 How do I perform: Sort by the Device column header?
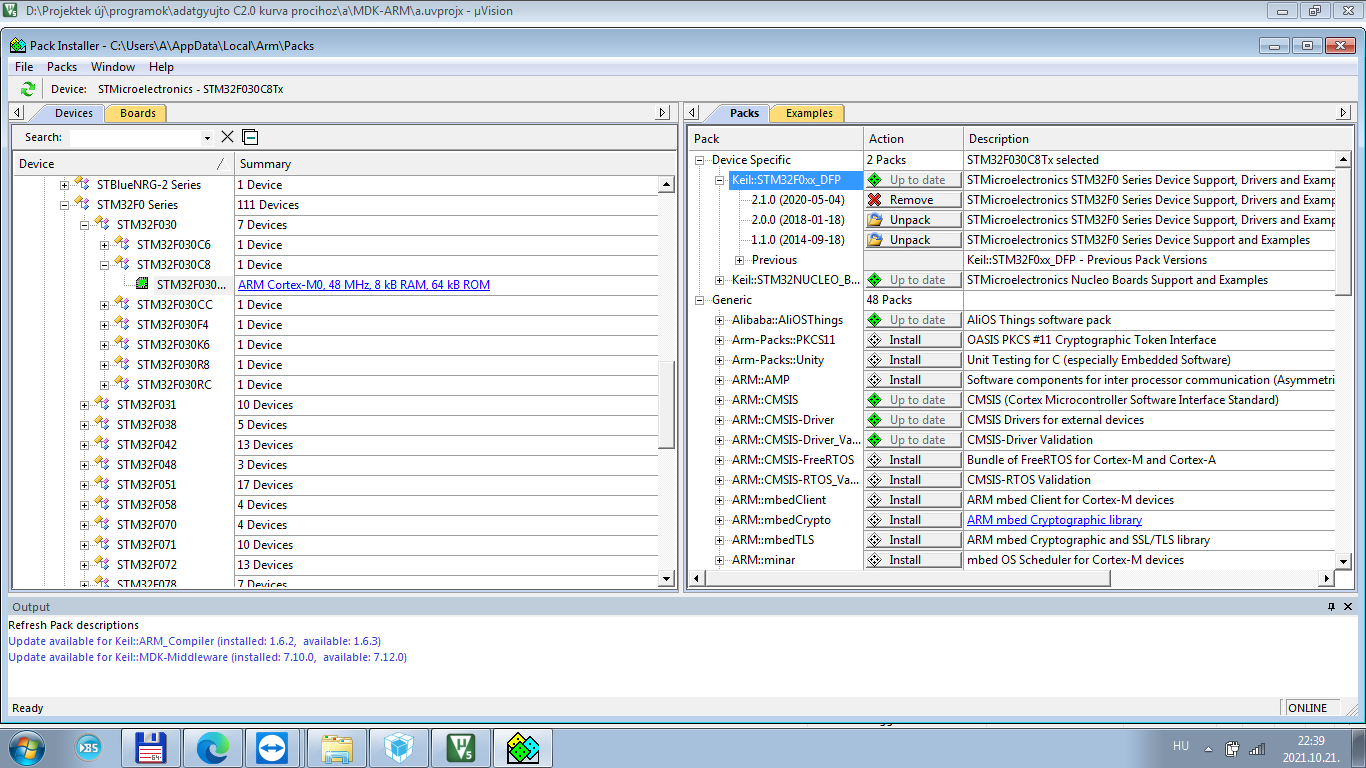[x=123, y=164]
